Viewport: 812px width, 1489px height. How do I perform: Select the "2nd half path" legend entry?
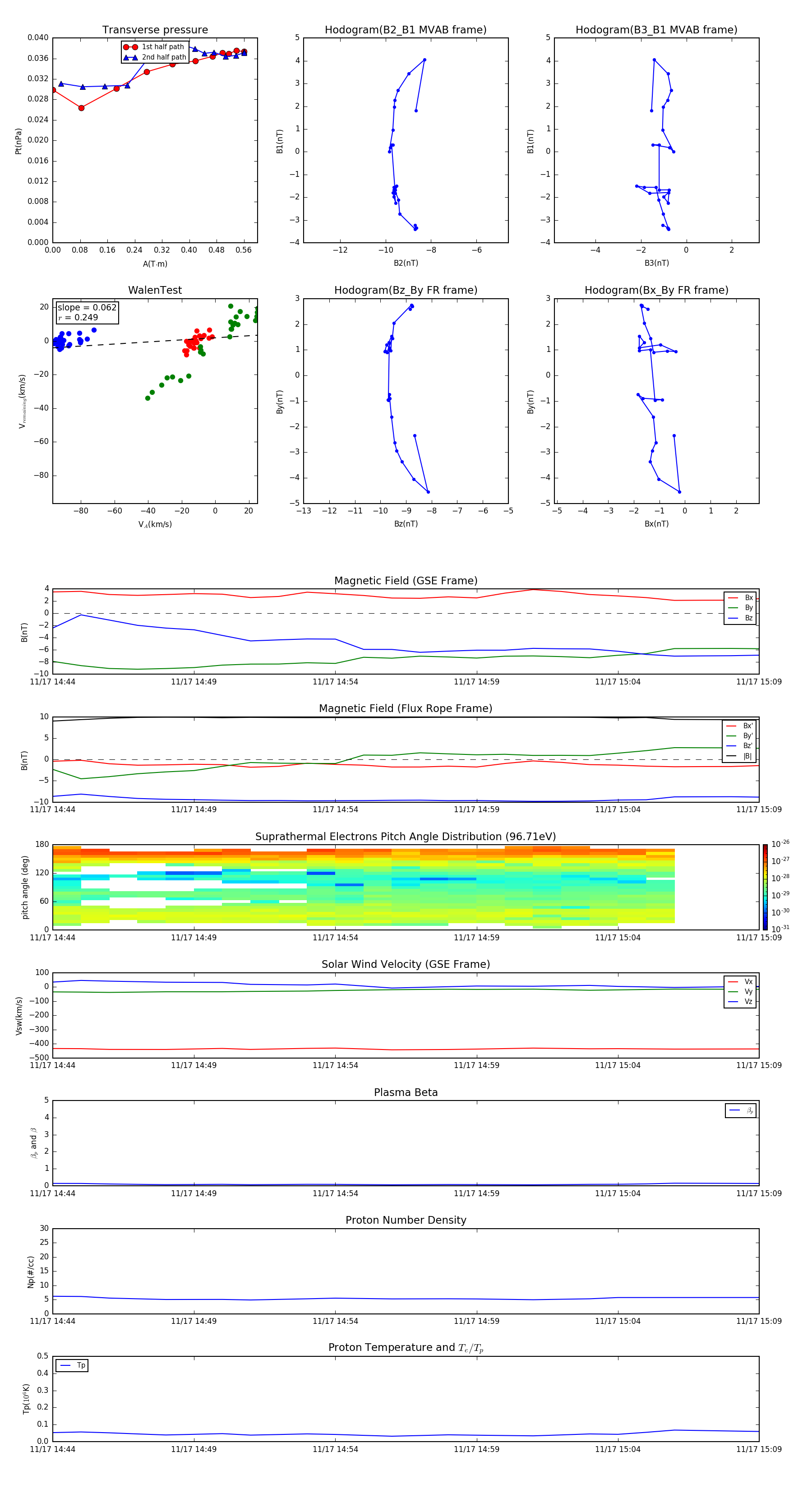(154, 57)
